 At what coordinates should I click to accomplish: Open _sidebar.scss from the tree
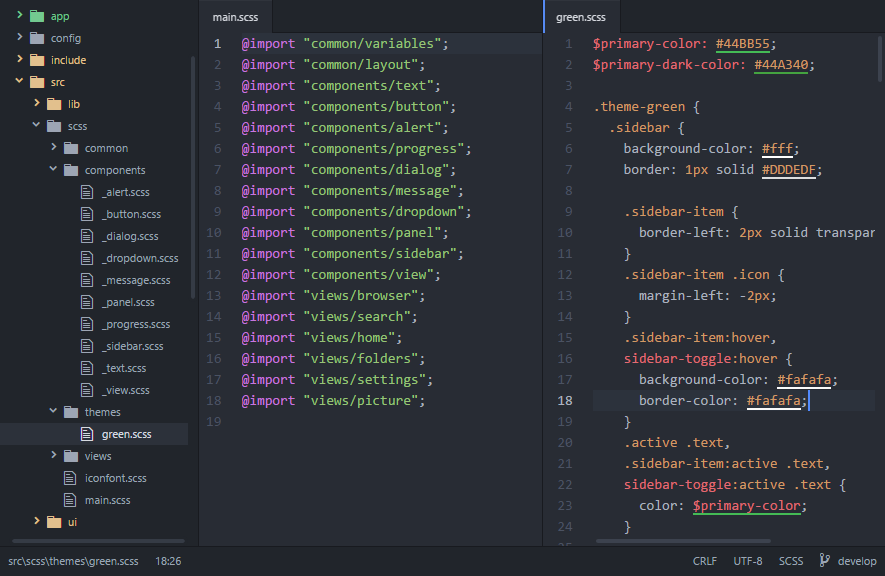134,346
